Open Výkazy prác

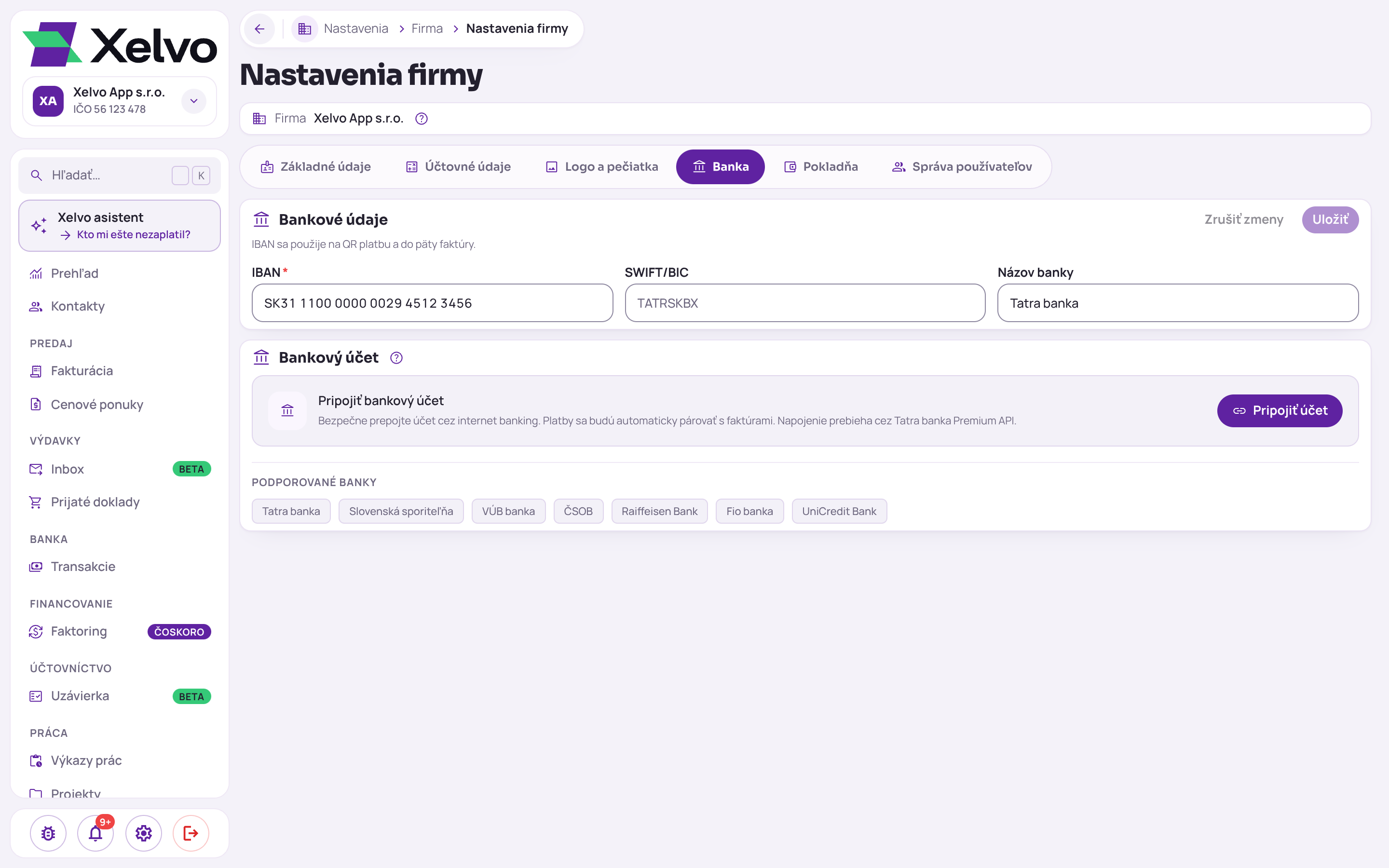(120, 760)
